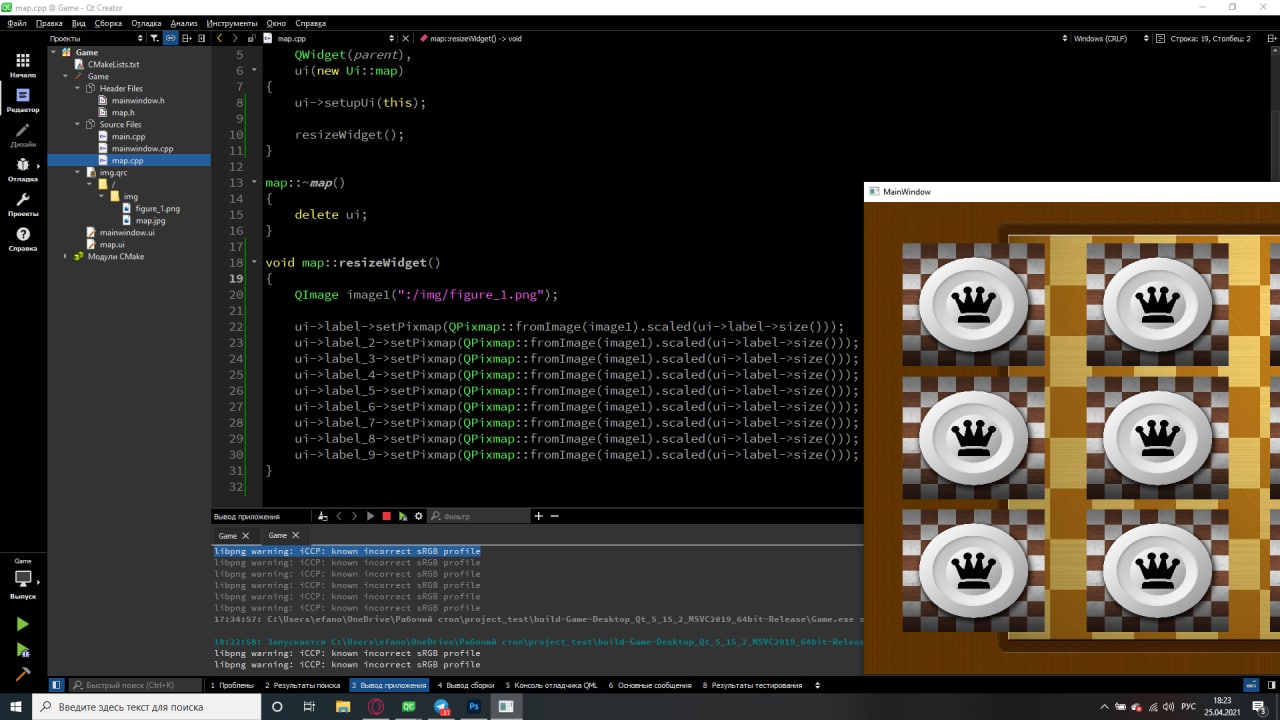Open the Windows Start menu
This screenshot has height=720, width=1280.
pos(16,706)
